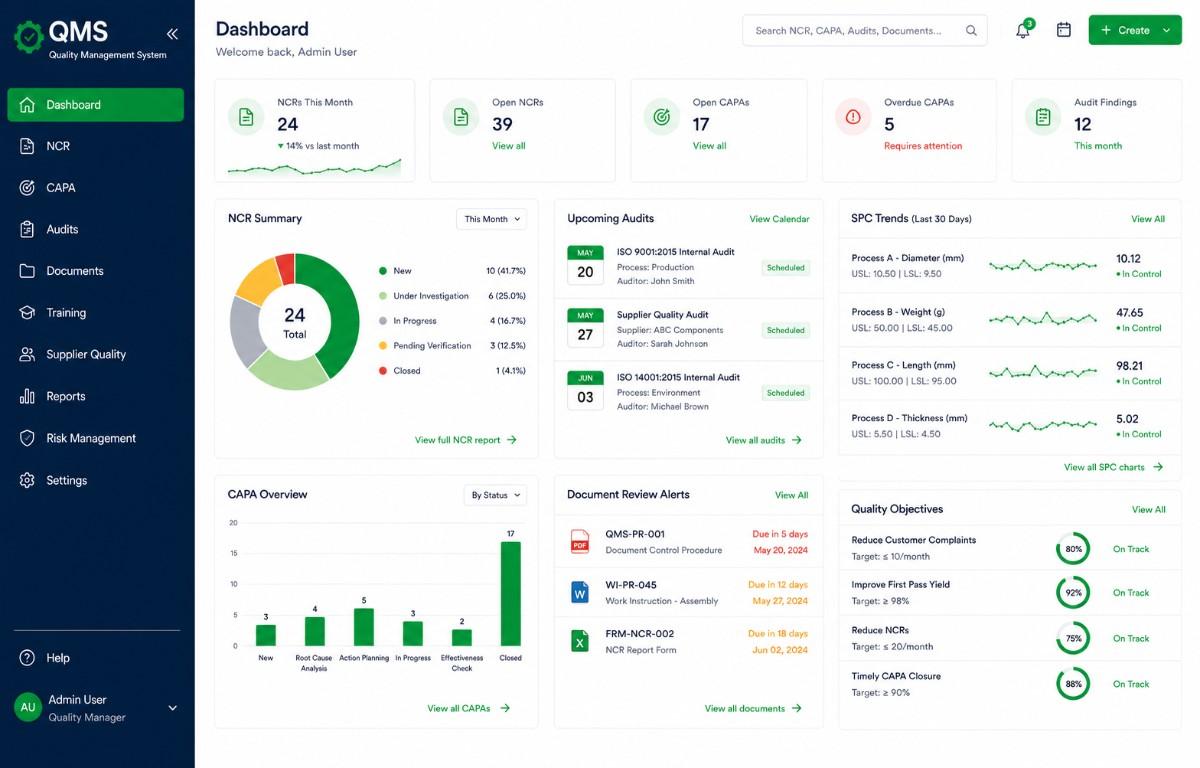This screenshot has height=768, width=1200.
Task: Click Process C - Length value 98.21
Action: [1129, 366]
